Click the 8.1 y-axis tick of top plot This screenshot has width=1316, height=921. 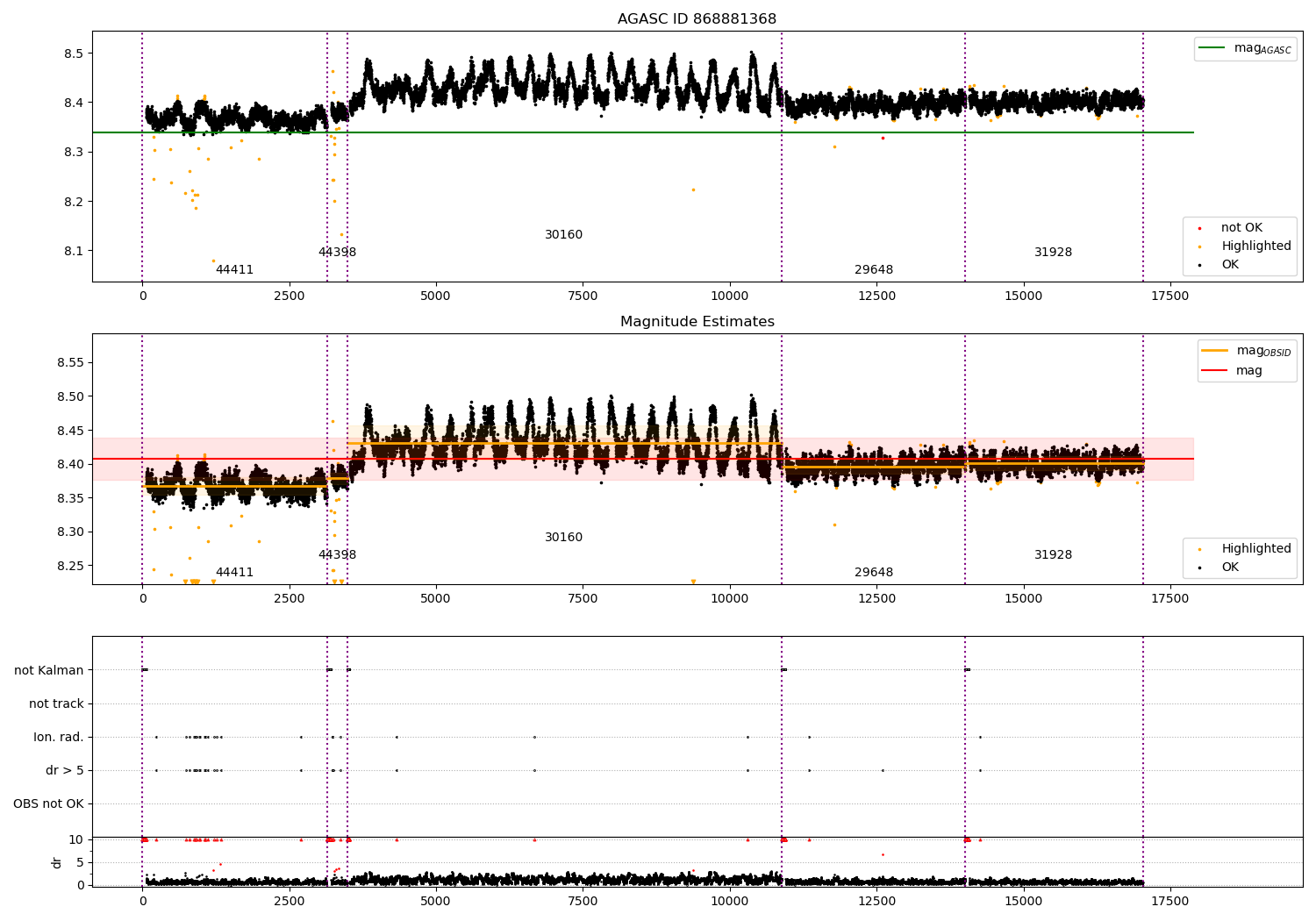74,251
